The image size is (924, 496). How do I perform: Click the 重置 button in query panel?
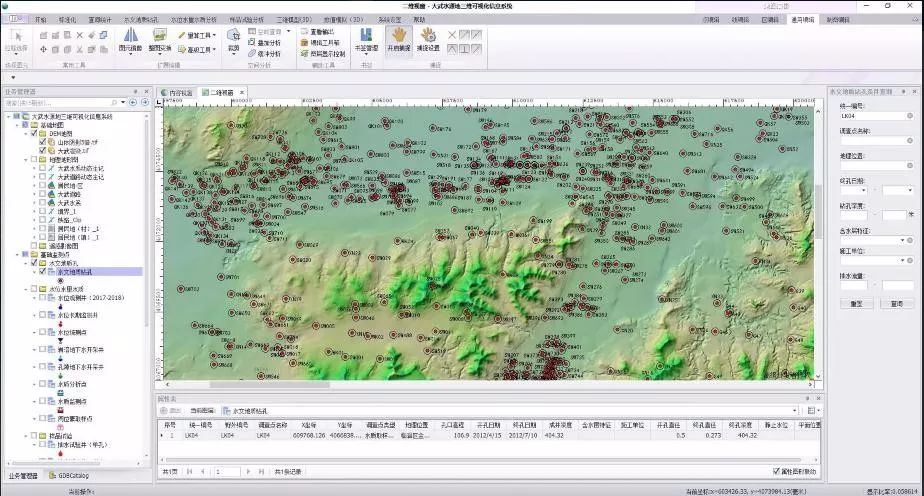[856, 302]
